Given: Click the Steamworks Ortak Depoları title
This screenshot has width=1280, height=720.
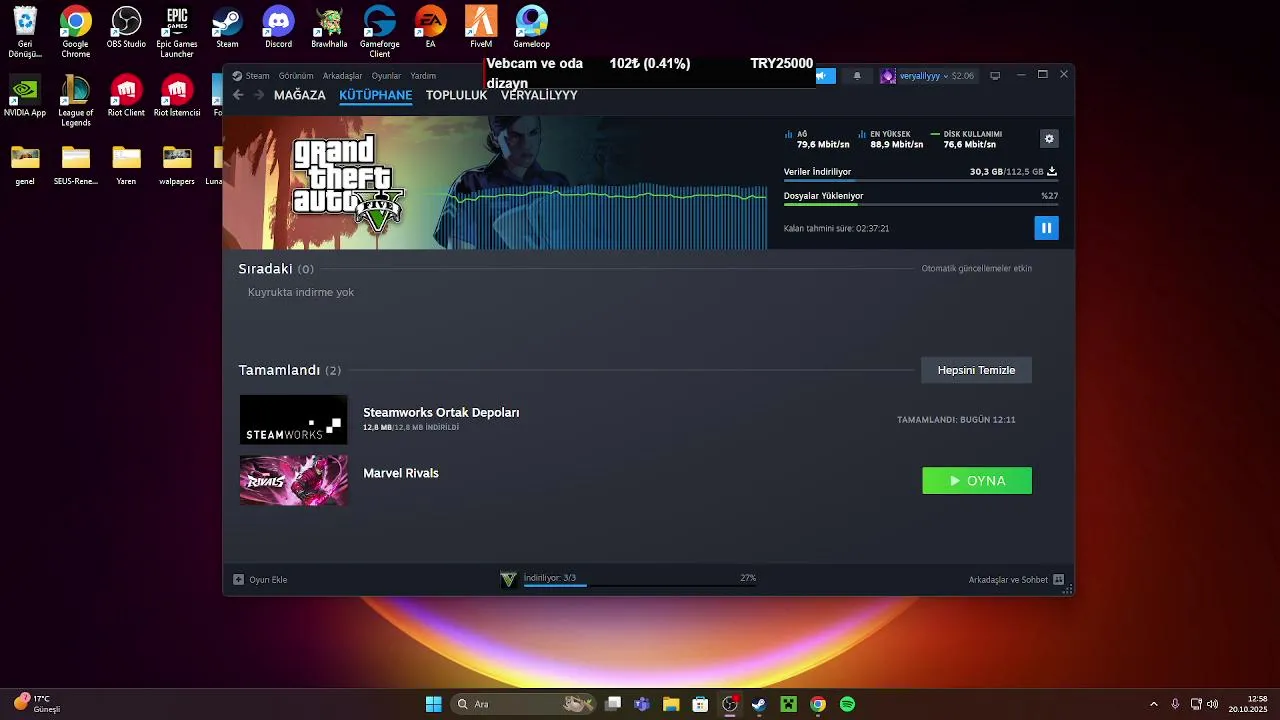Looking at the screenshot, I should (441, 412).
